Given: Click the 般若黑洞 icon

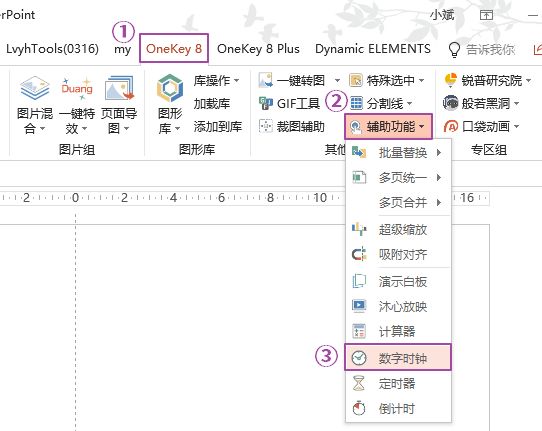Looking at the screenshot, I should (x=450, y=103).
